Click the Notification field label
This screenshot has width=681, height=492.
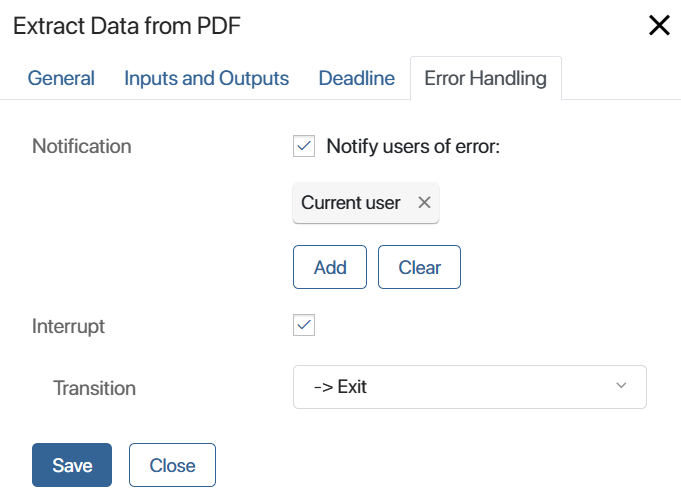pos(82,146)
